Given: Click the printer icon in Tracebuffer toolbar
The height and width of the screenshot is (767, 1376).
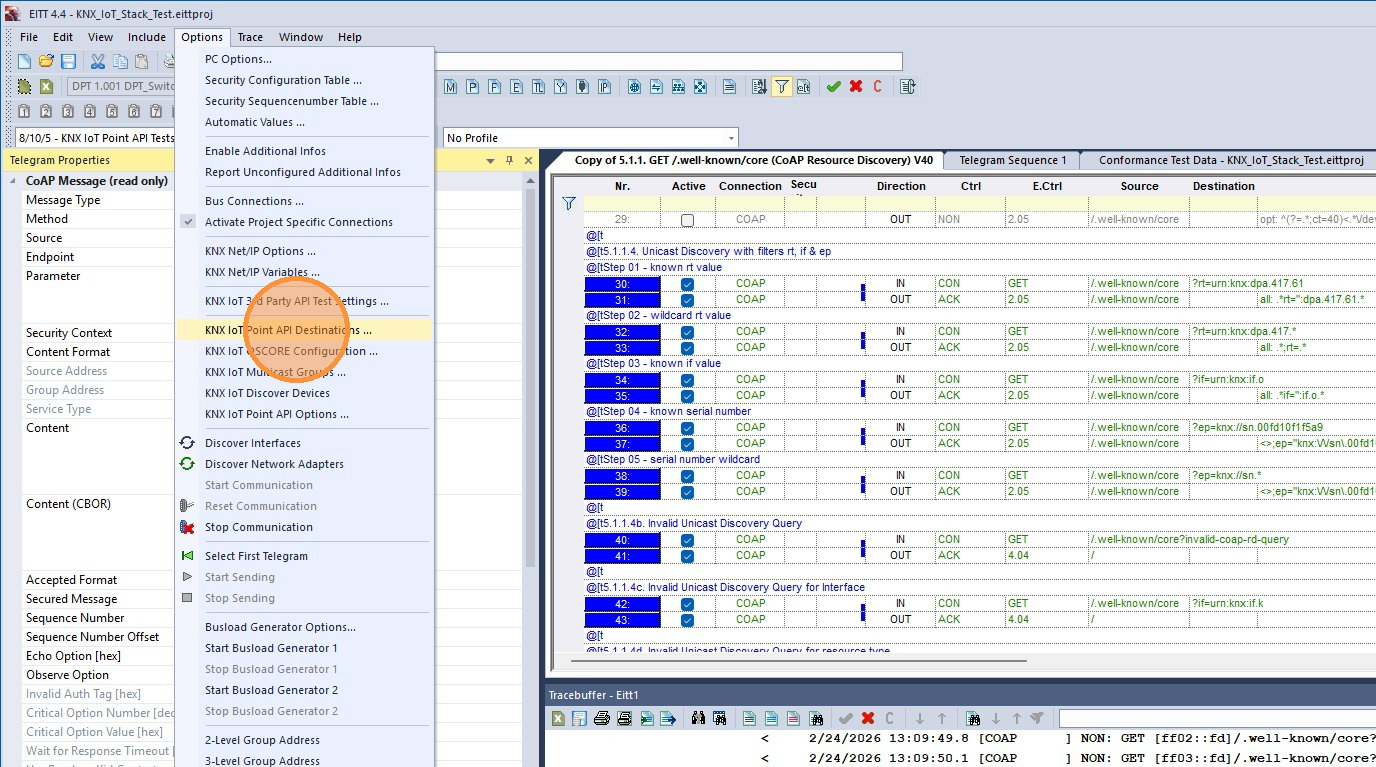Looking at the screenshot, I should 601,718.
